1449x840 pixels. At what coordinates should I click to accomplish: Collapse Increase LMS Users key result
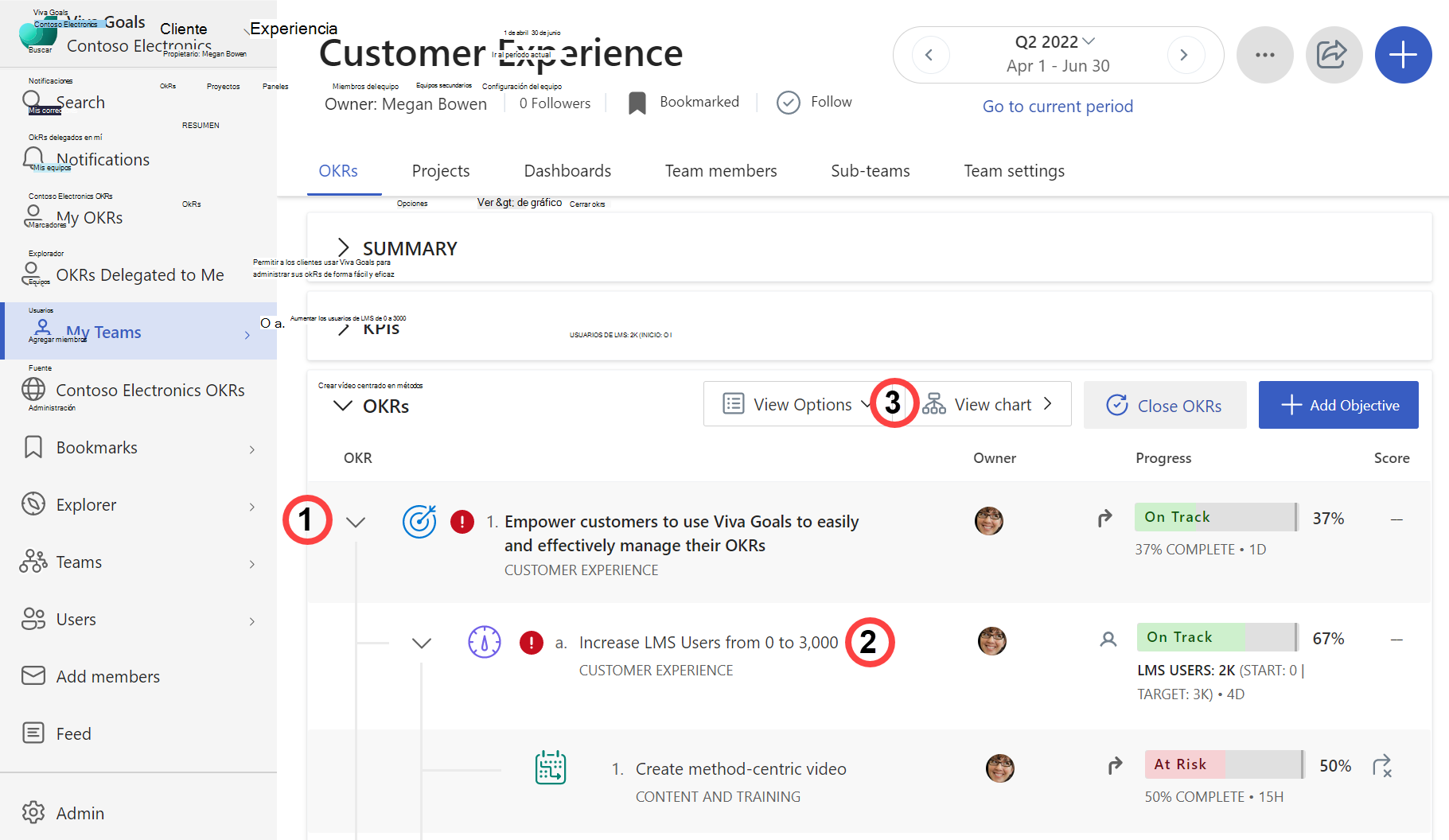tap(422, 643)
